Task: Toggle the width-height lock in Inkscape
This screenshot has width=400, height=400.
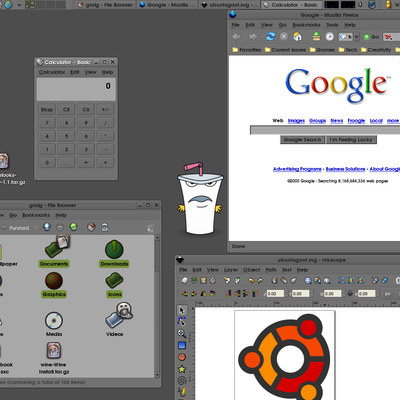Action: click(350, 294)
